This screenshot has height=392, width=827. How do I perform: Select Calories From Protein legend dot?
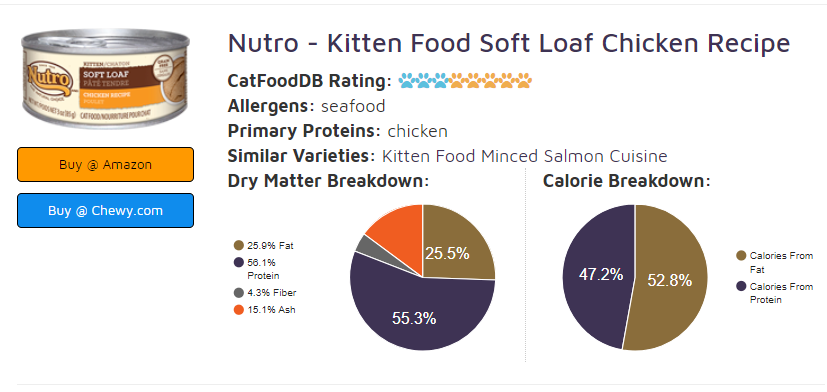pyautogui.click(x=741, y=286)
